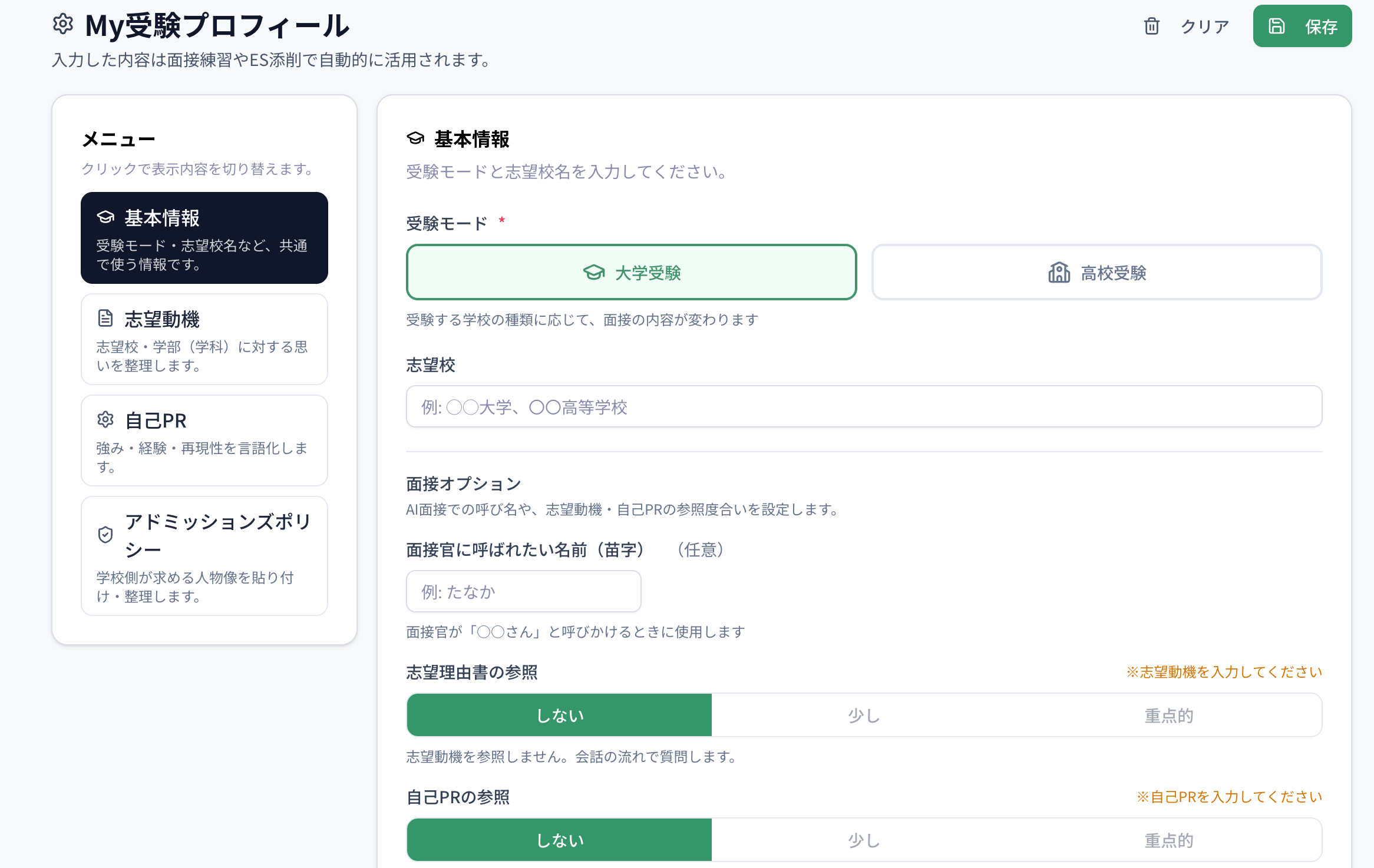Set 志望理由書の参照 to 少し
The width and height of the screenshot is (1374, 868).
[x=863, y=715]
